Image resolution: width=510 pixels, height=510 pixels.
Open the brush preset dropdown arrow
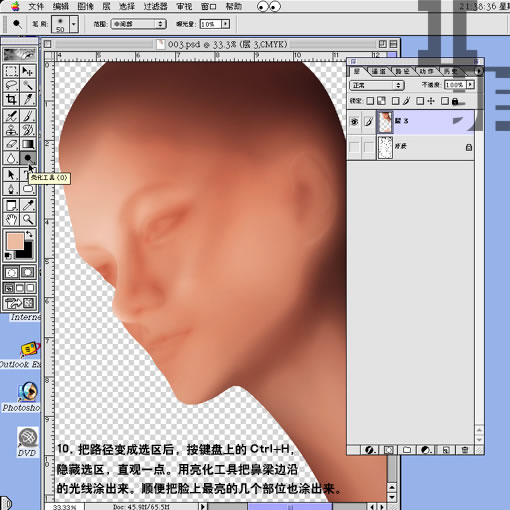click(74, 24)
